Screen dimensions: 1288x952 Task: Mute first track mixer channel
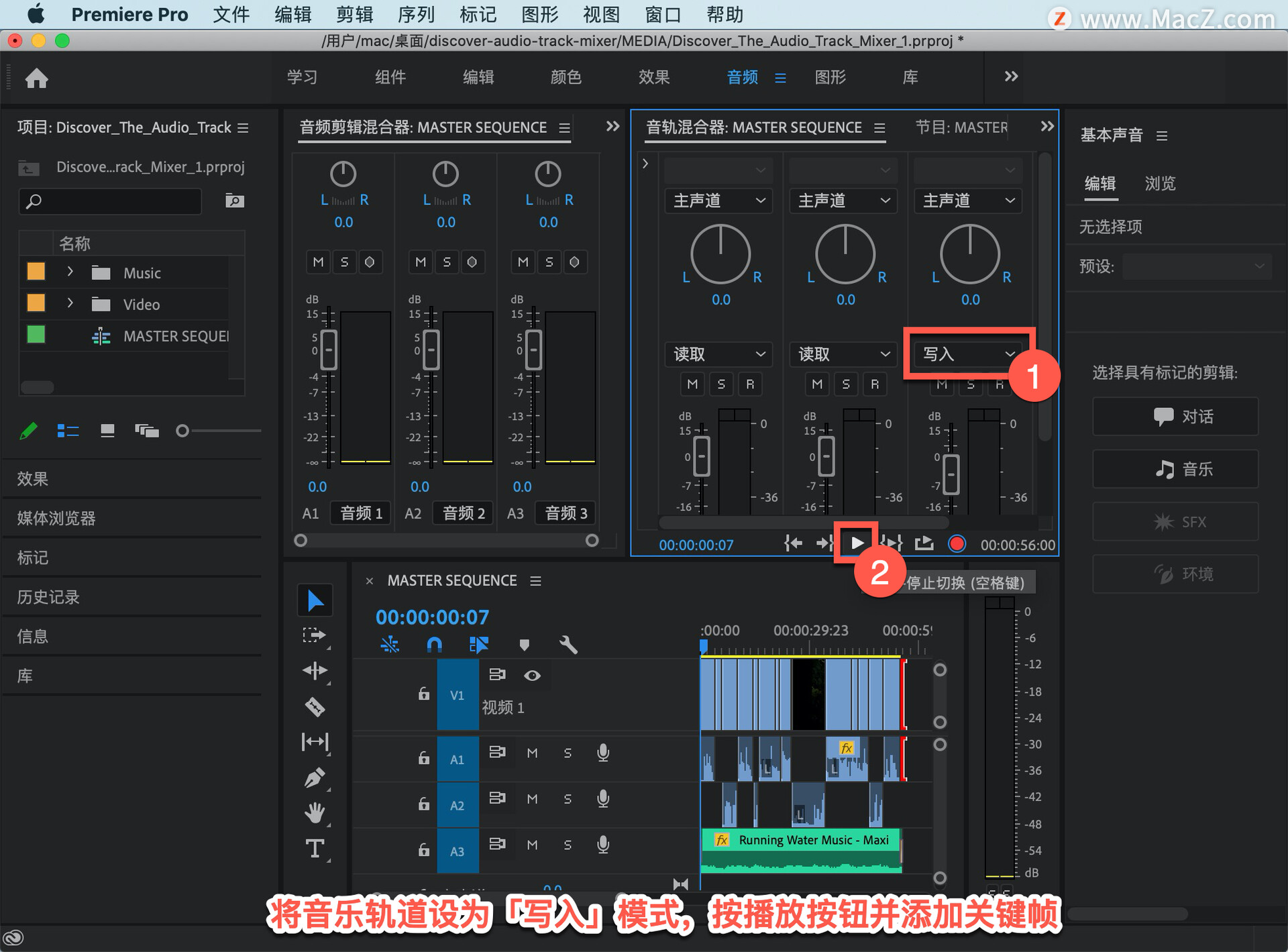692,384
